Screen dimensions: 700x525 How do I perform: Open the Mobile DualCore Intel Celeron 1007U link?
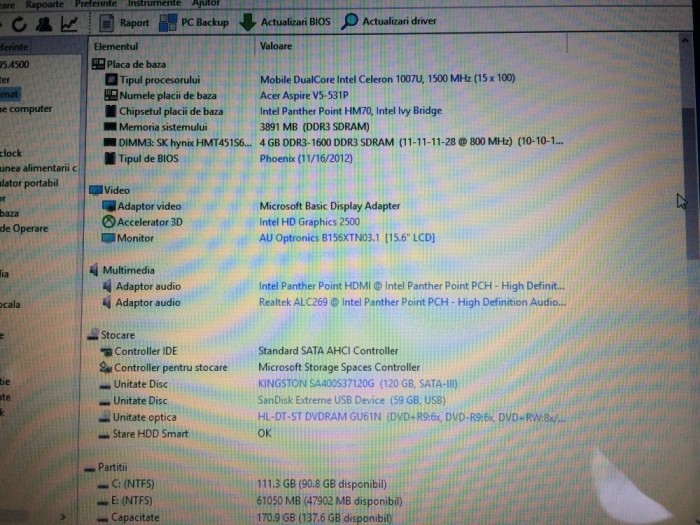pyautogui.click(x=387, y=79)
